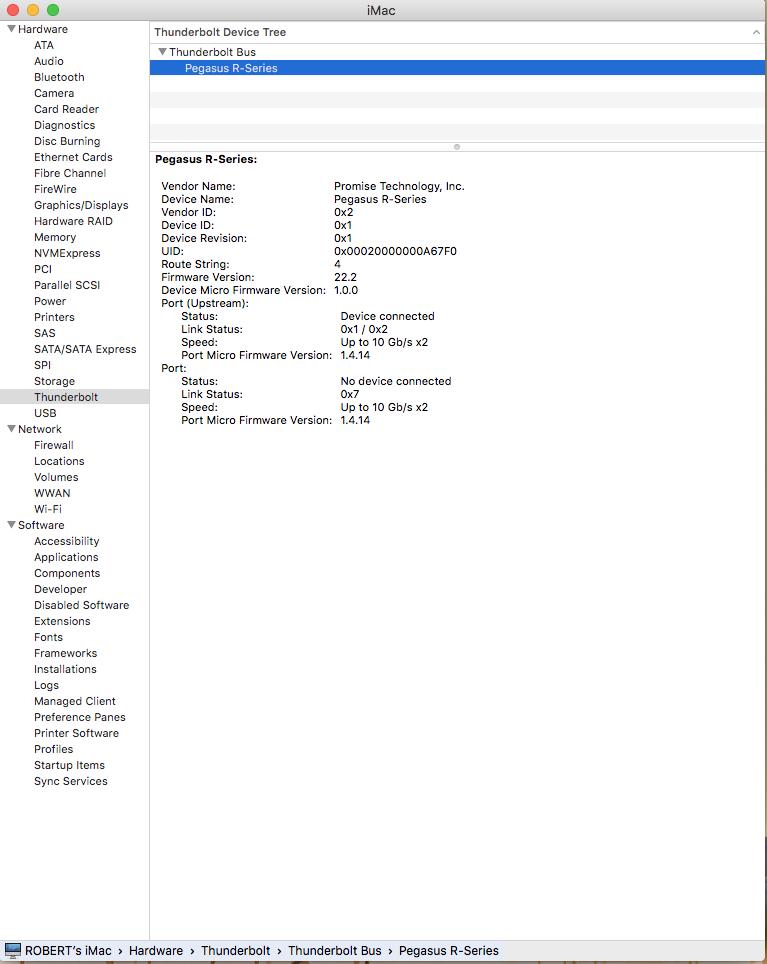Select Bluetooth in the sidebar
The image size is (767, 964).
coord(59,77)
